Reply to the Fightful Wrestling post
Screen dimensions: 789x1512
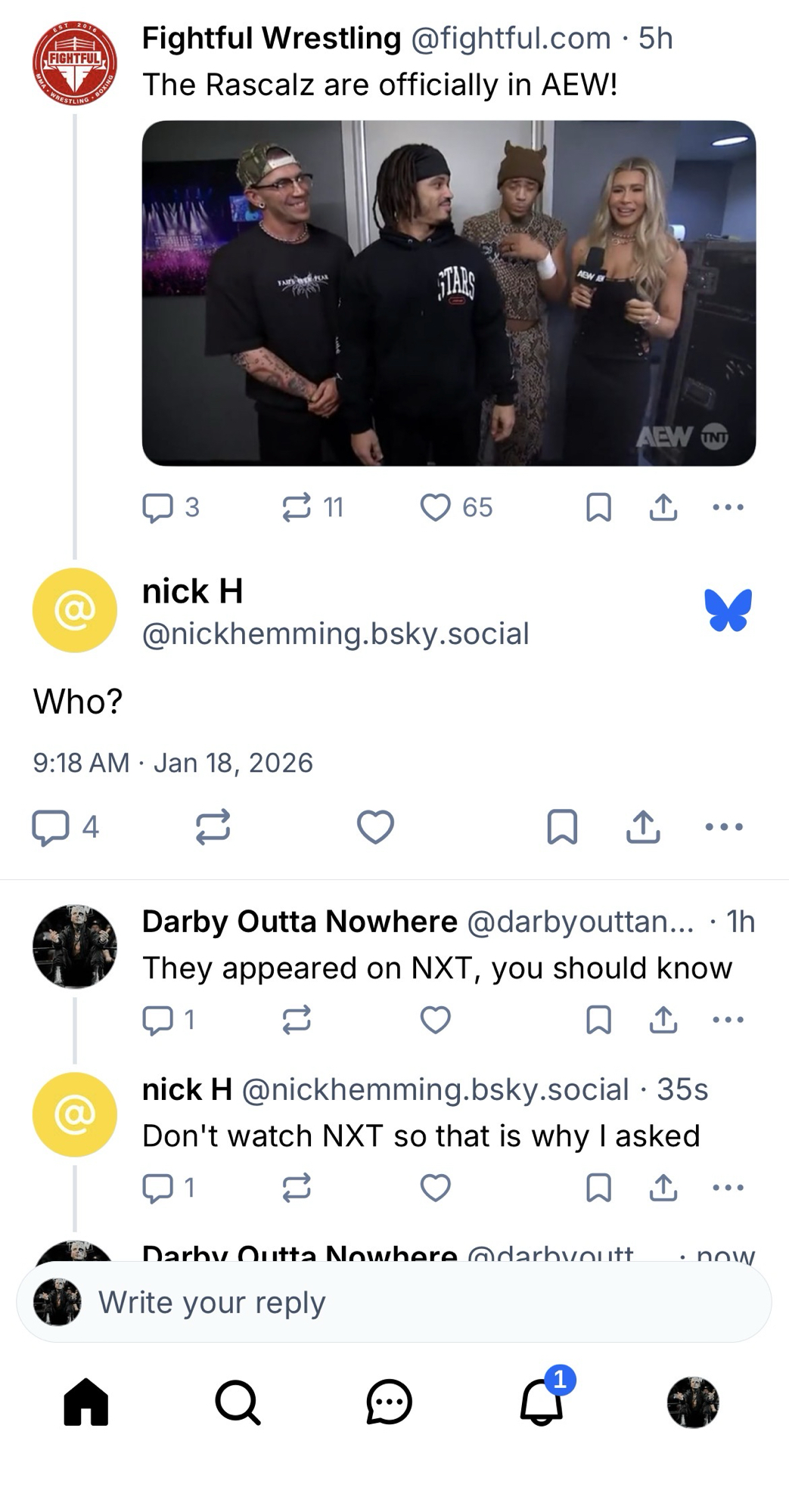(x=158, y=507)
